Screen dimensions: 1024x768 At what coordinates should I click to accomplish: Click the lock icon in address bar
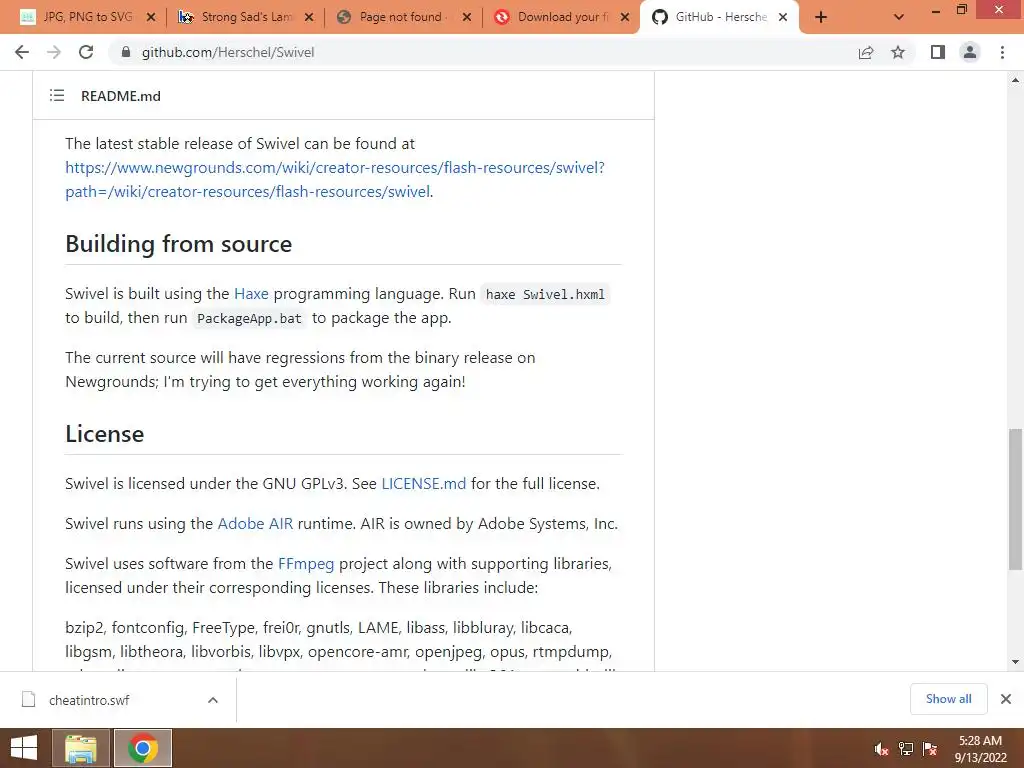click(126, 52)
